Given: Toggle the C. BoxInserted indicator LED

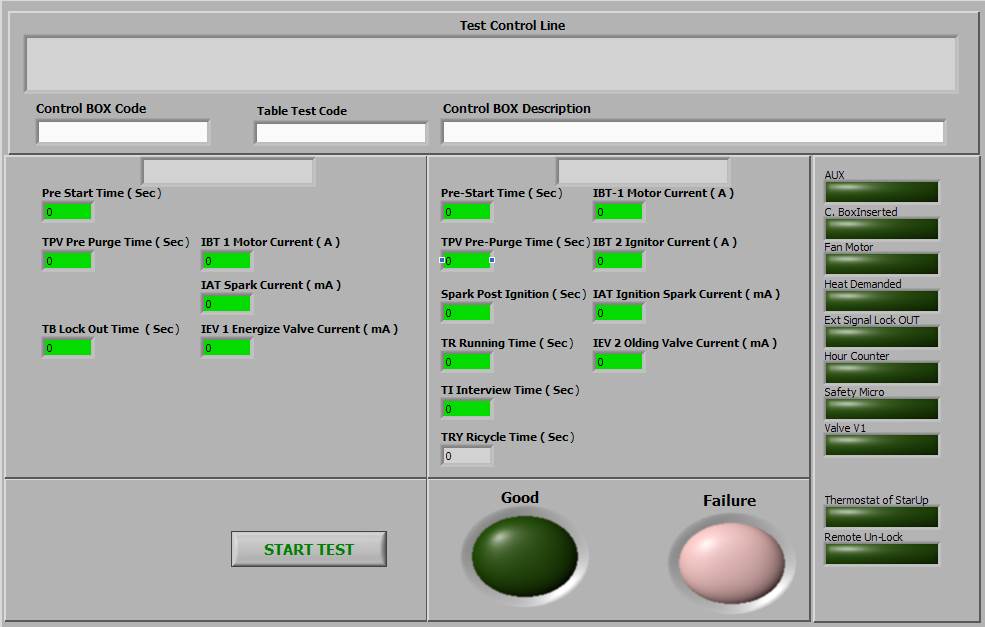Looking at the screenshot, I should point(881,229).
